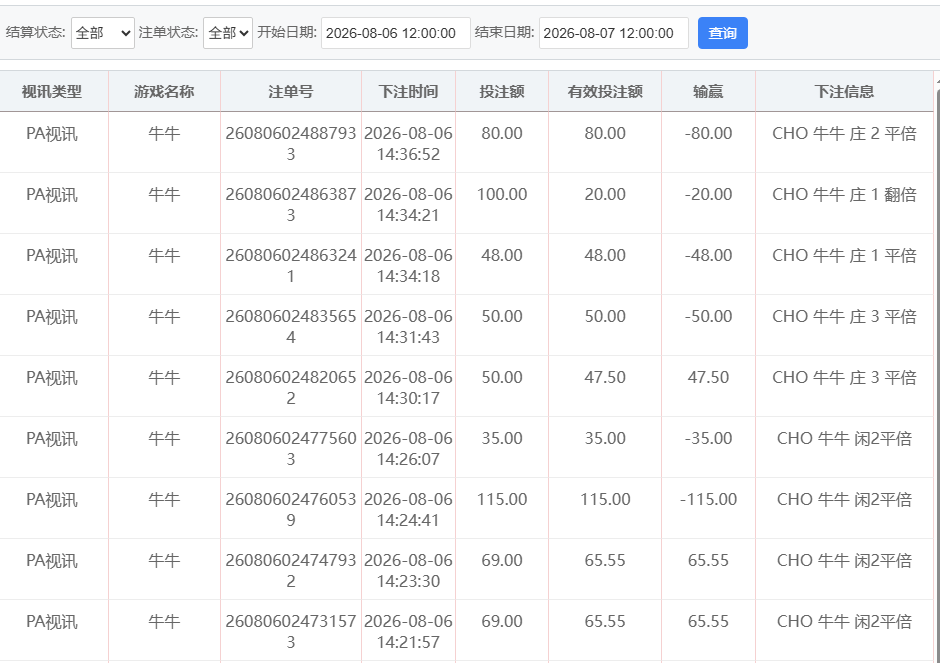The height and width of the screenshot is (663, 940).
Task: Click bet time 2026-08-06 14:30:17
Action: click(x=408, y=388)
